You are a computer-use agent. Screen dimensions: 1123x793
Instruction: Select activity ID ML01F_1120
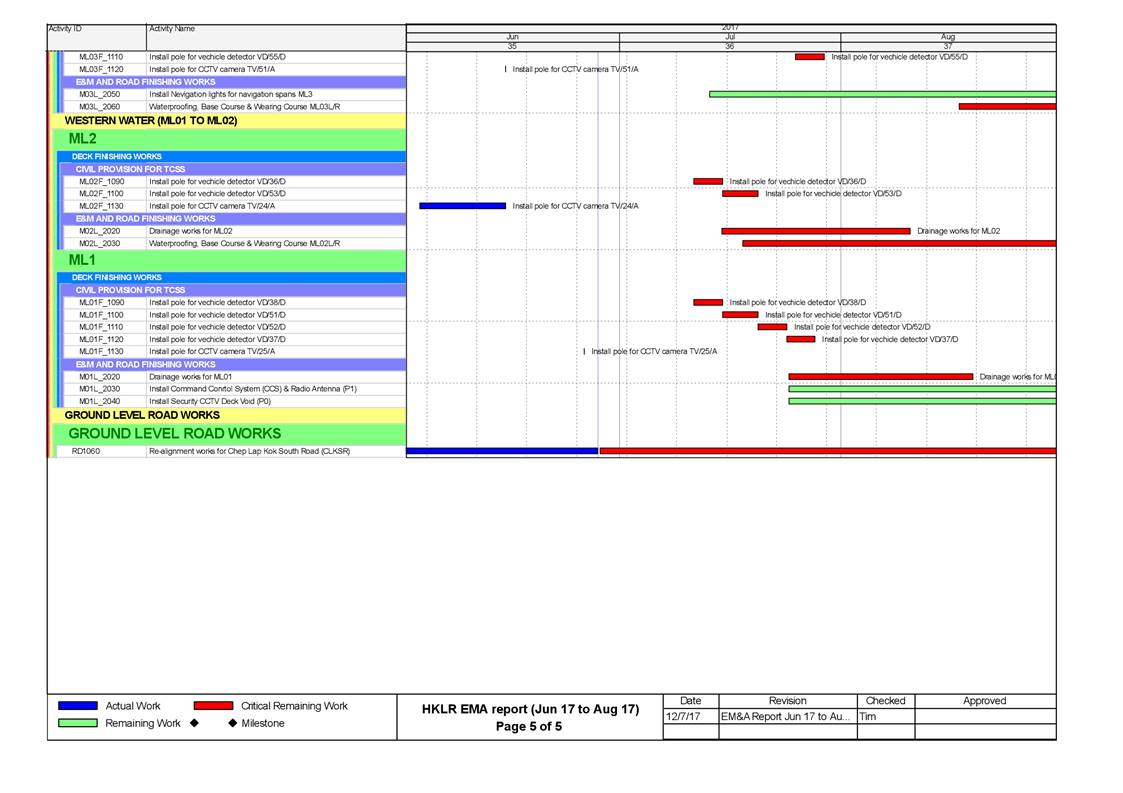101,340
